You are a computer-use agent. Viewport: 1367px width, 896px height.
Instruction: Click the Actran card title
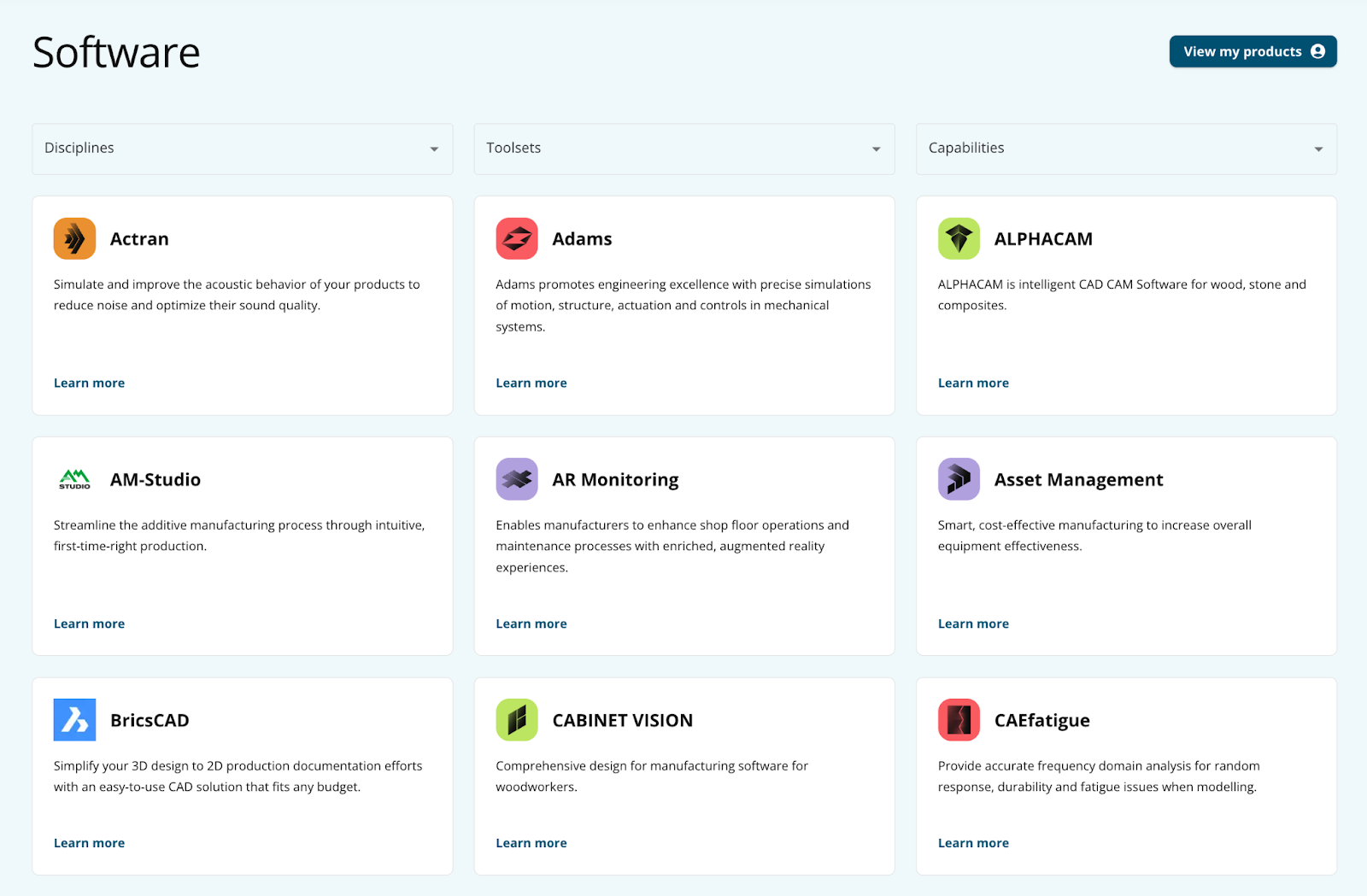[x=139, y=239]
